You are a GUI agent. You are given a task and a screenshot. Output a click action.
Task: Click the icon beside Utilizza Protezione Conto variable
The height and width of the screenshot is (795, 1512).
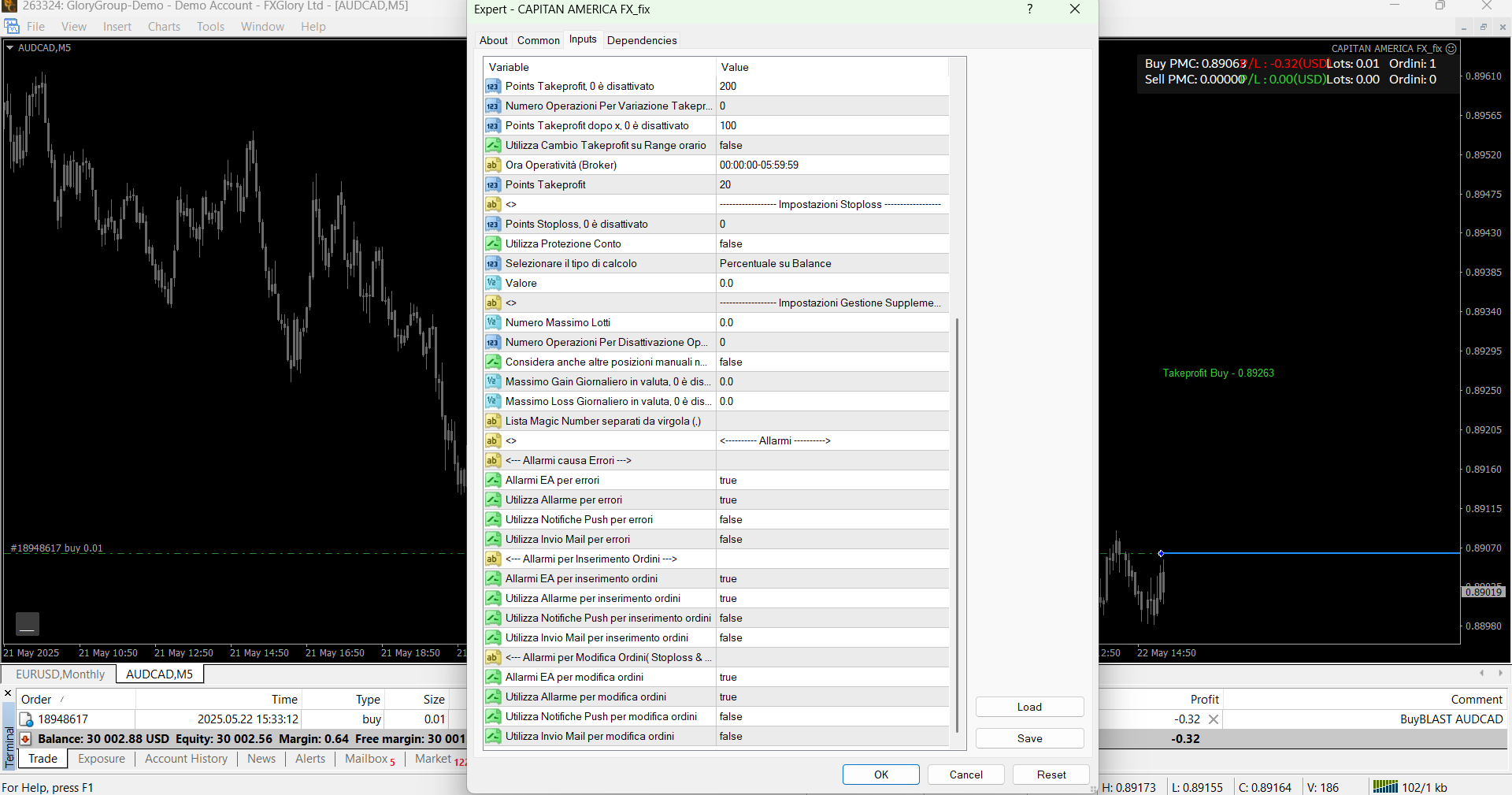pyautogui.click(x=493, y=244)
